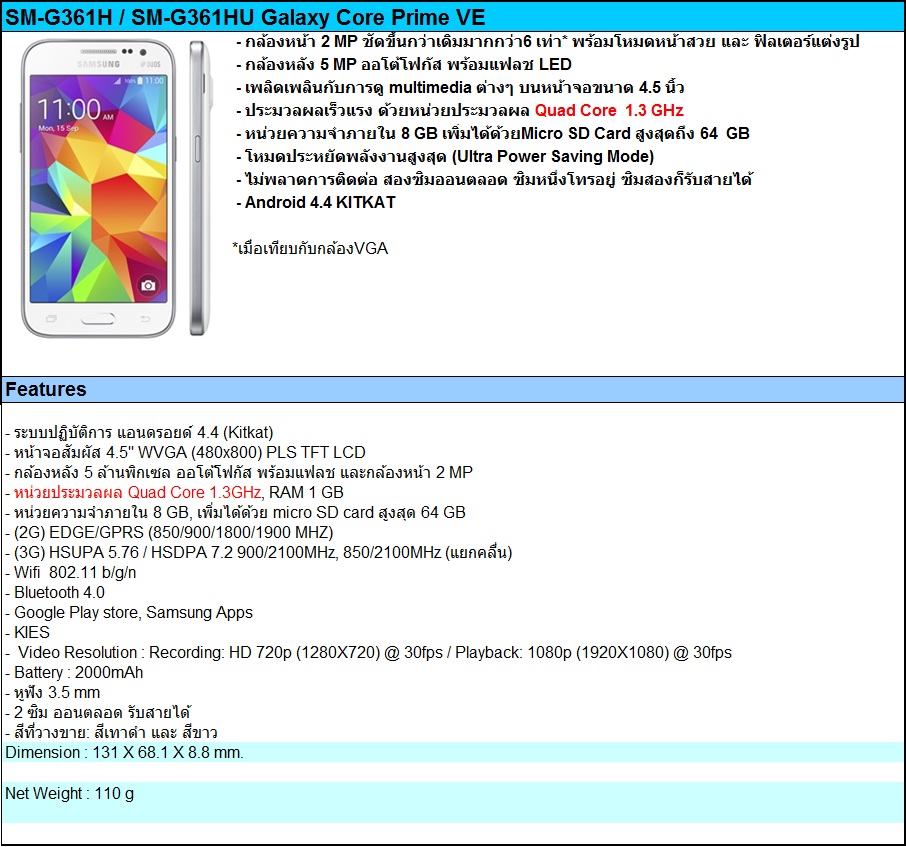Click the 11:00 clock on the phone screen
The image size is (906, 847).
pyautogui.click(x=69, y=109)
